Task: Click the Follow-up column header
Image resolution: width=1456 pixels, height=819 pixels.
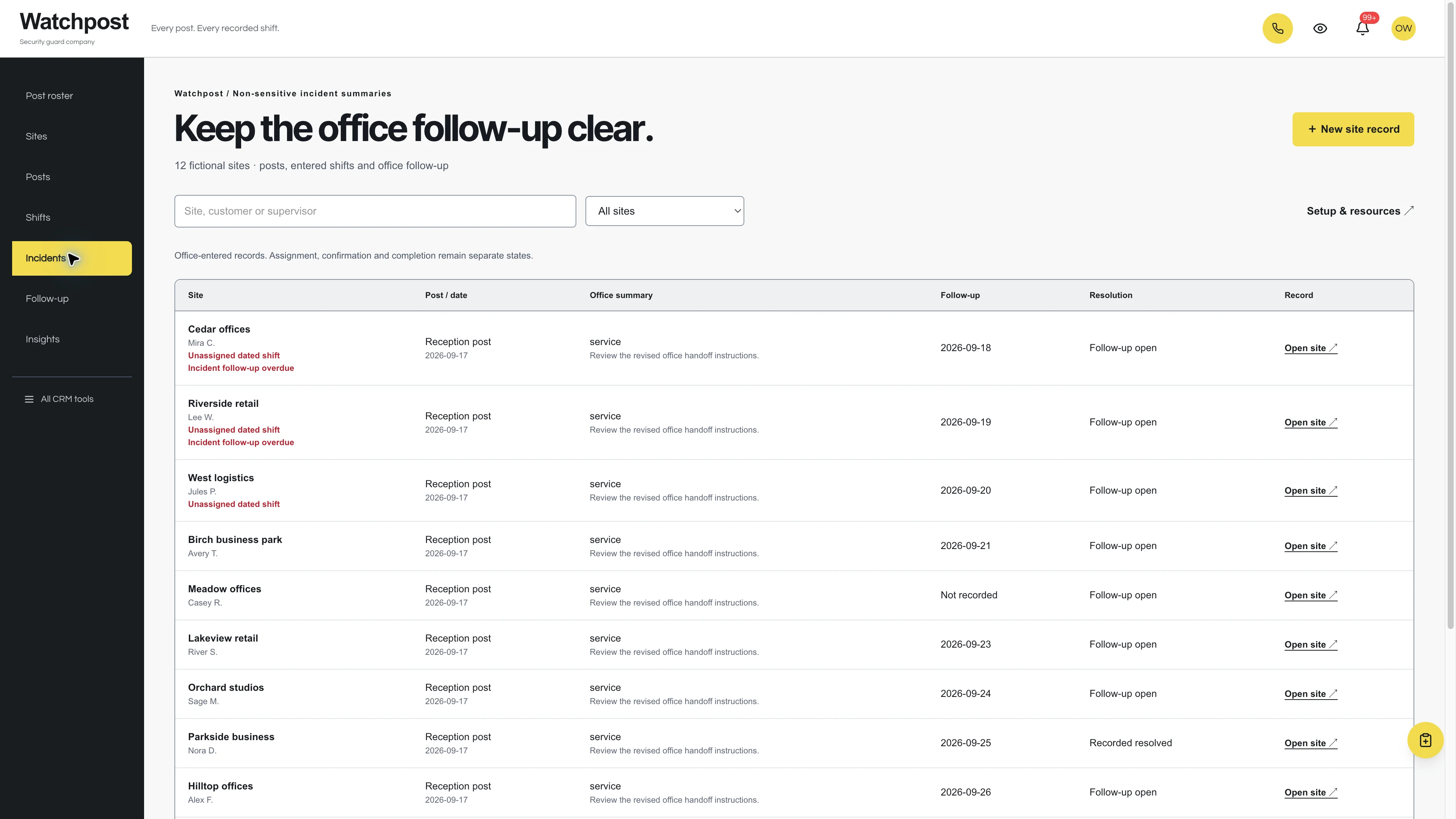Action: [960, 295]
